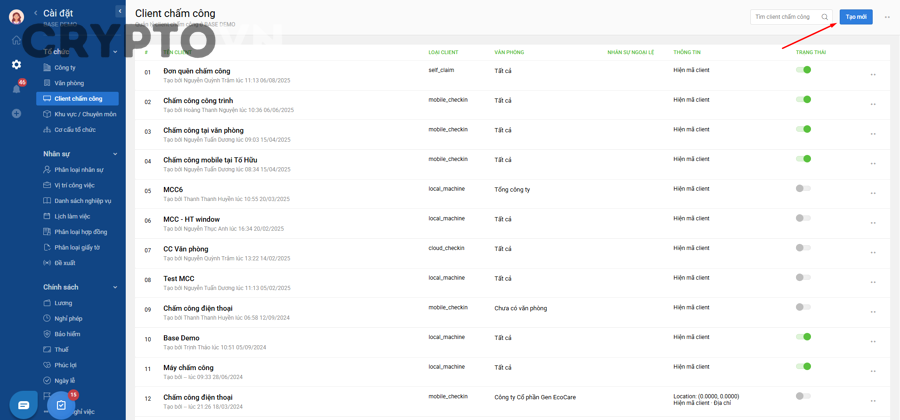Enable the MCC6 client toggle
Viewport: 900px width, 420px height.
(x=803, y=189)
